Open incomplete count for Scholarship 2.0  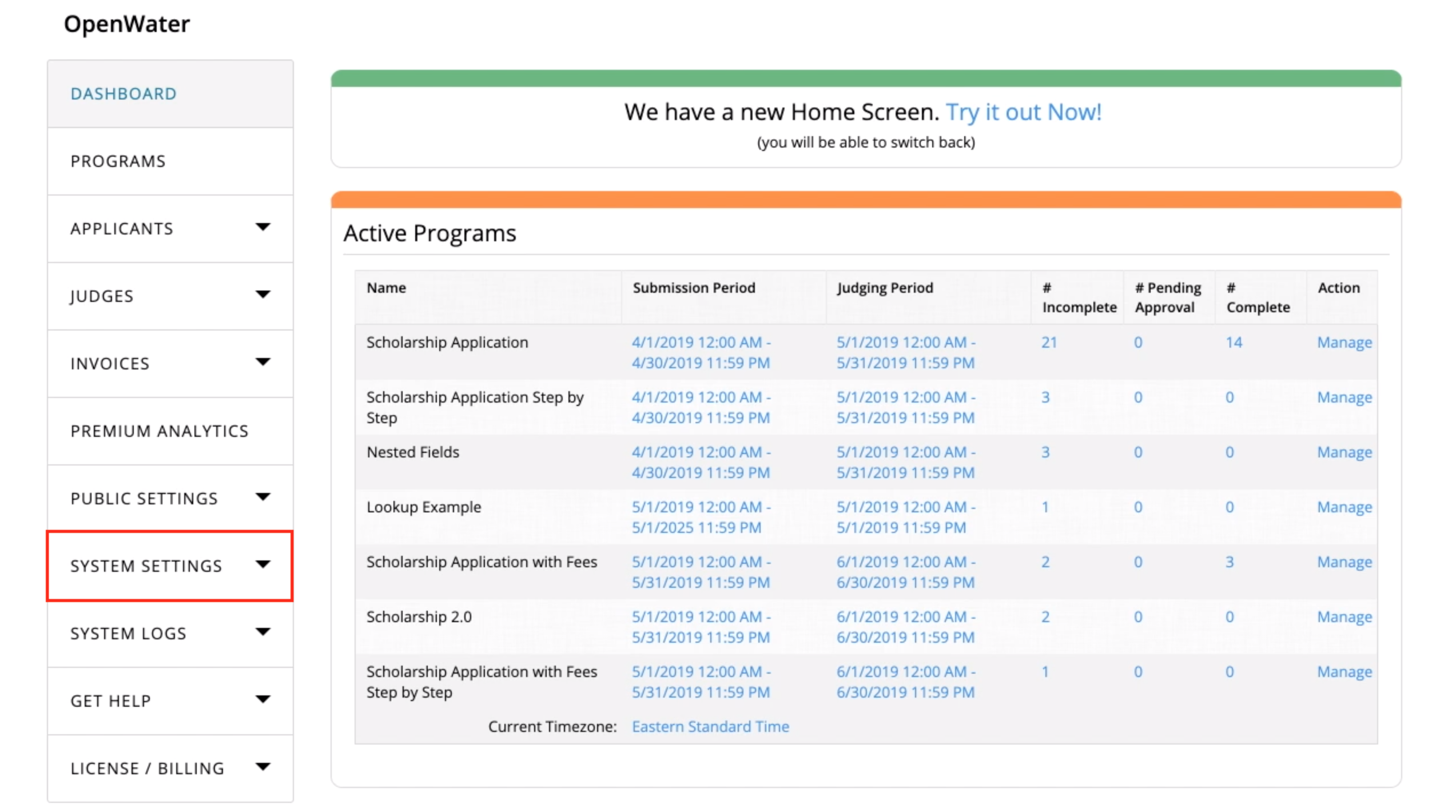1045,617
